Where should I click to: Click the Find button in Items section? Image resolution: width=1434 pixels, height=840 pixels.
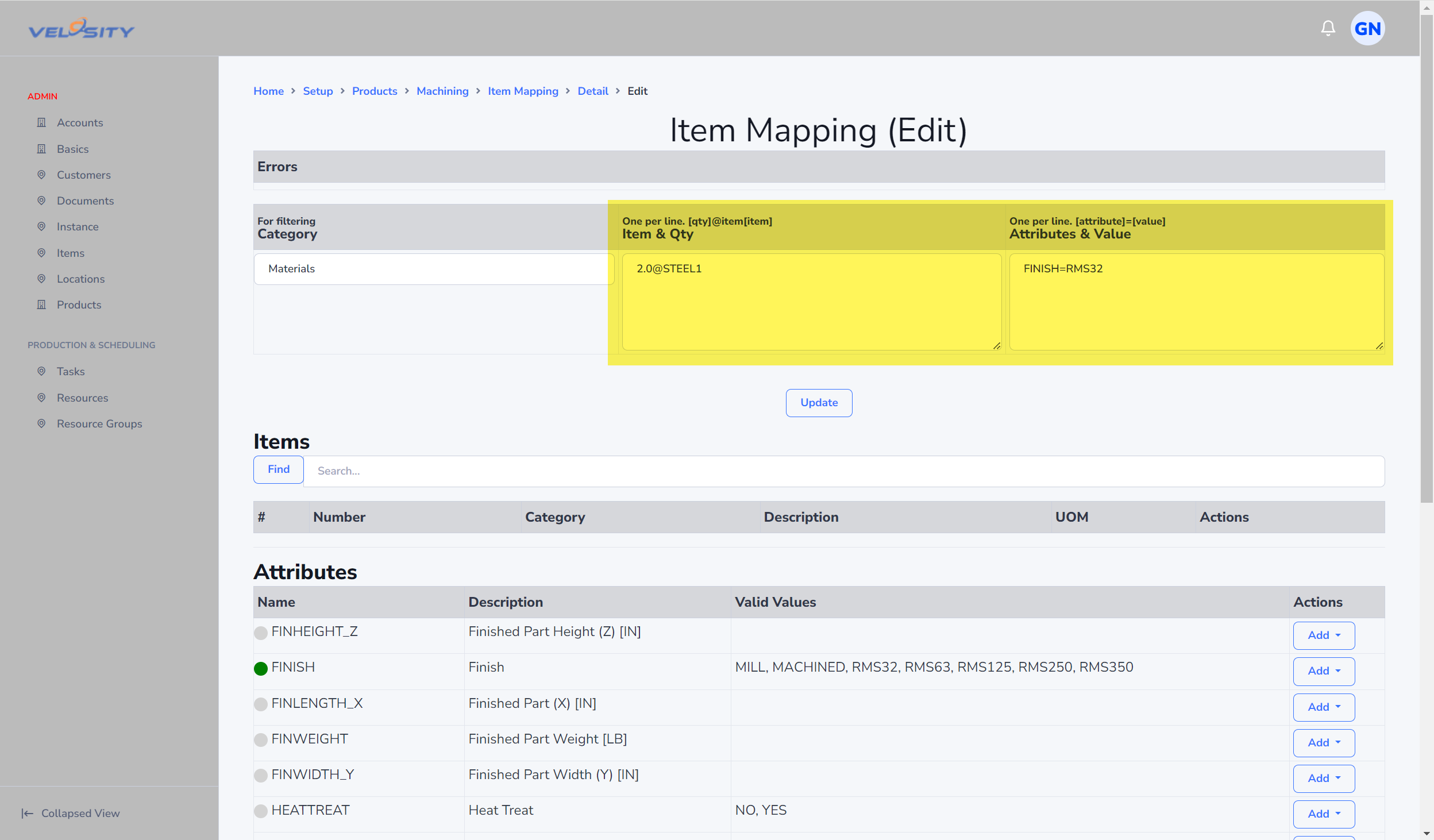279,469
